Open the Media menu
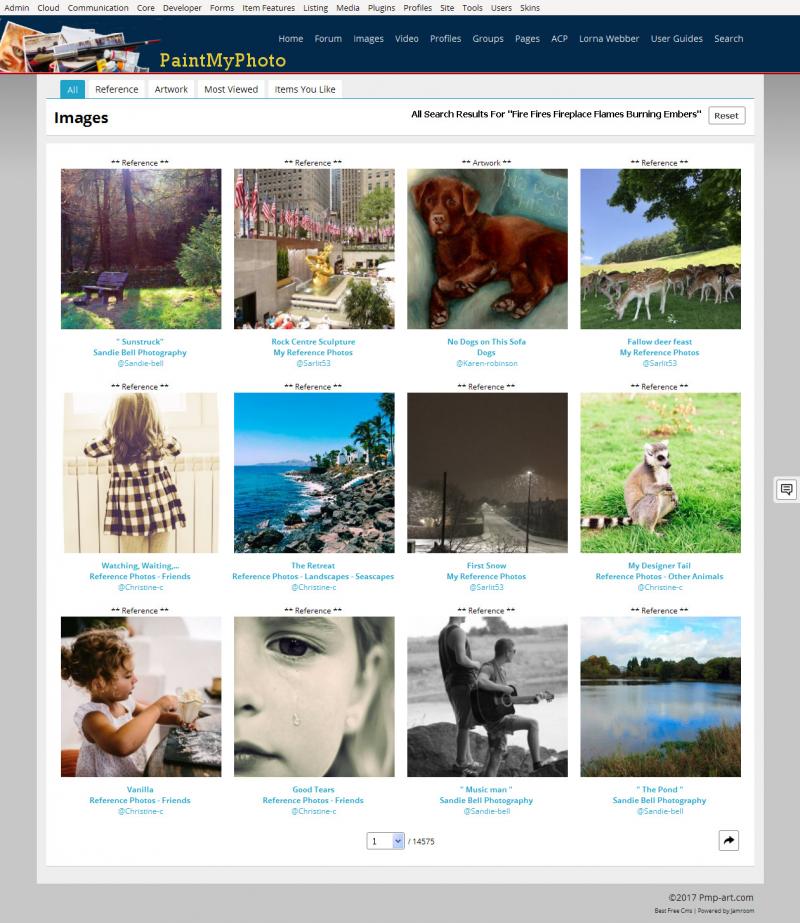 coord(347,8)
